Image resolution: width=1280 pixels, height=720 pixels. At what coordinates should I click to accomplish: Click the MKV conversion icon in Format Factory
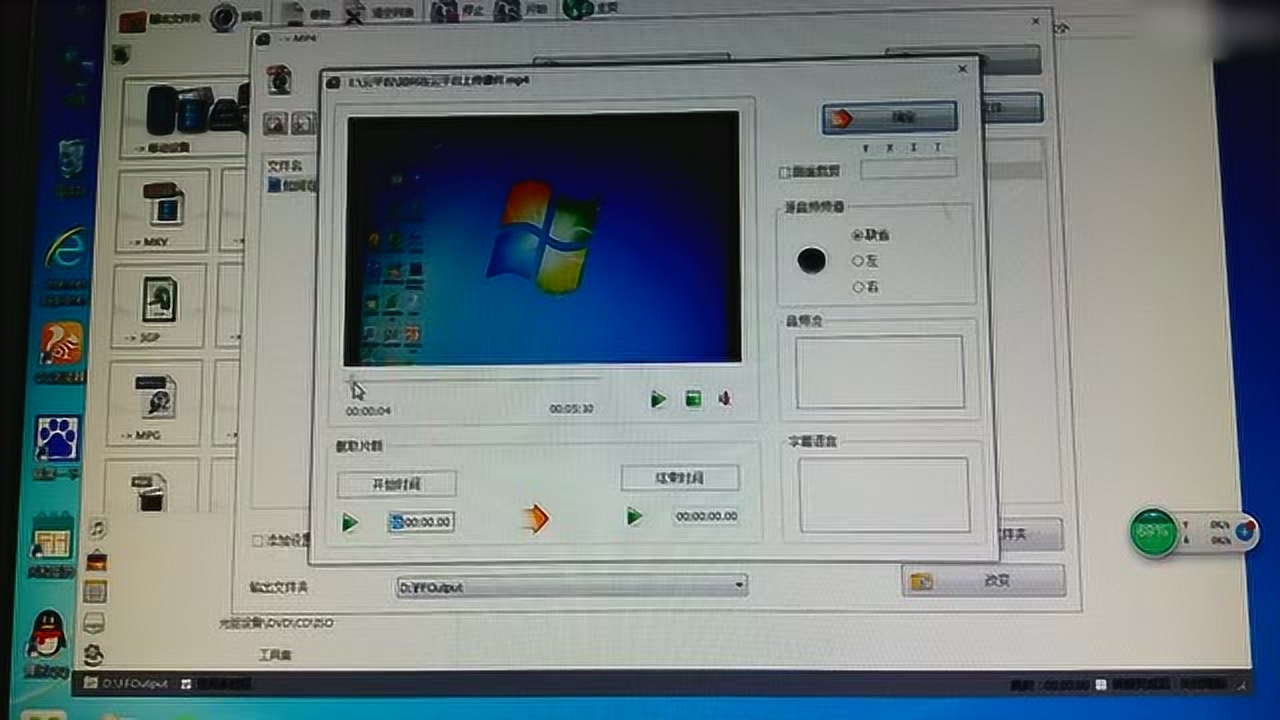click(163, 210)
